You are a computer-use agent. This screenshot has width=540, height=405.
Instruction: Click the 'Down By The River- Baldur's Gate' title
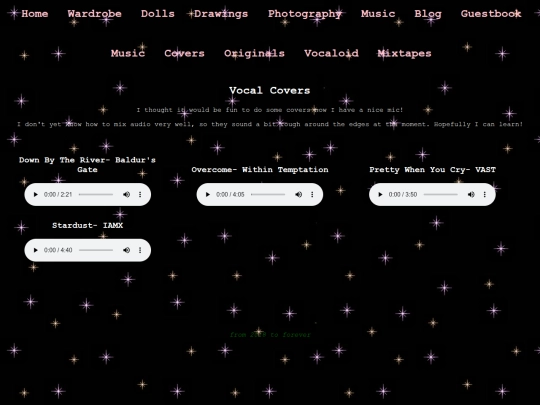click(87, 165)
